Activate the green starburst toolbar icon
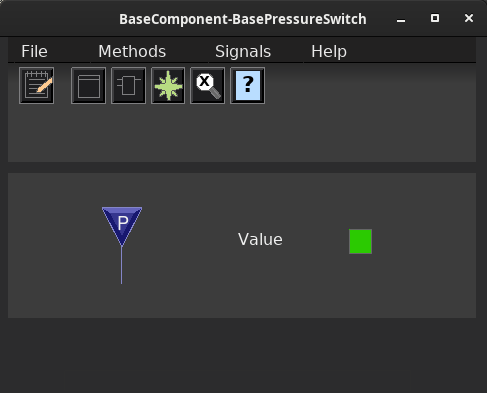This screenshot has height=393, width=487. pos(168,86)
